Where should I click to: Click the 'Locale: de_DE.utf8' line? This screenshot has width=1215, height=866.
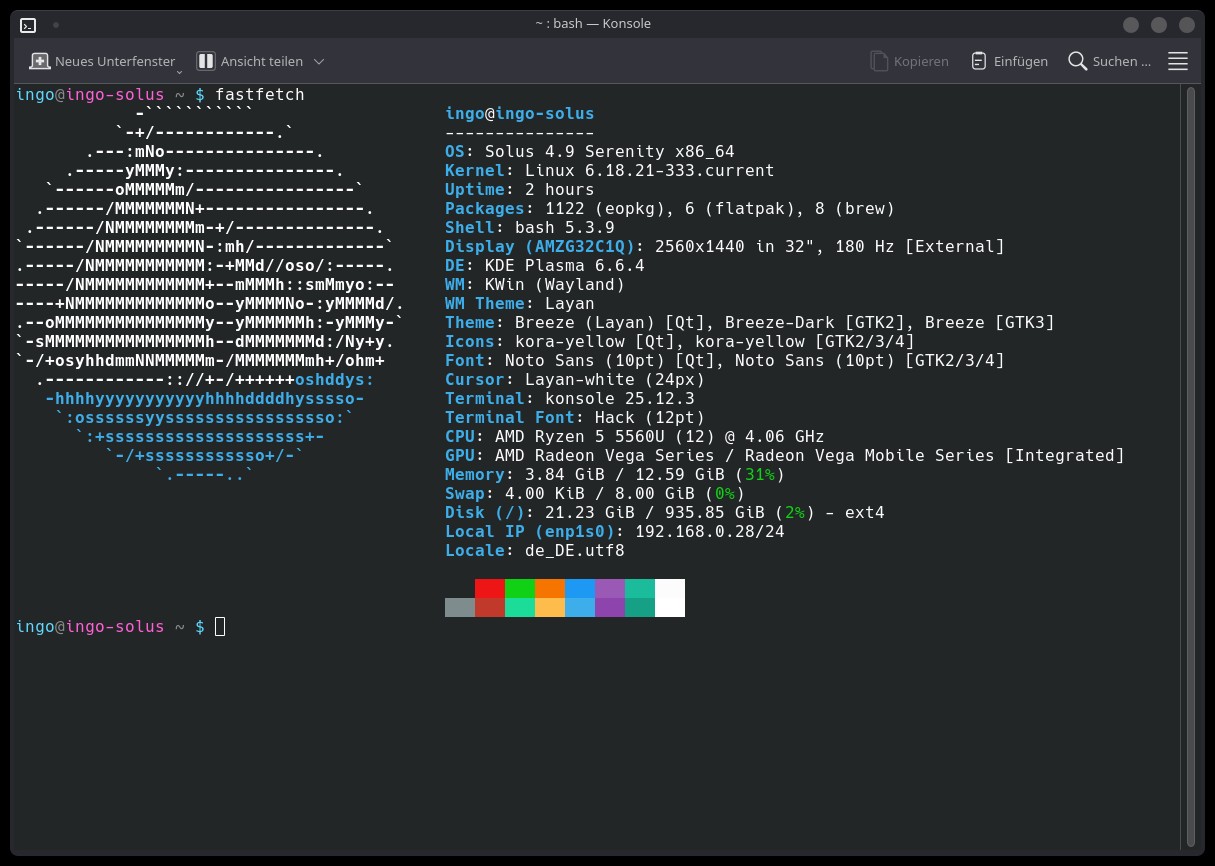coord(535,550)
